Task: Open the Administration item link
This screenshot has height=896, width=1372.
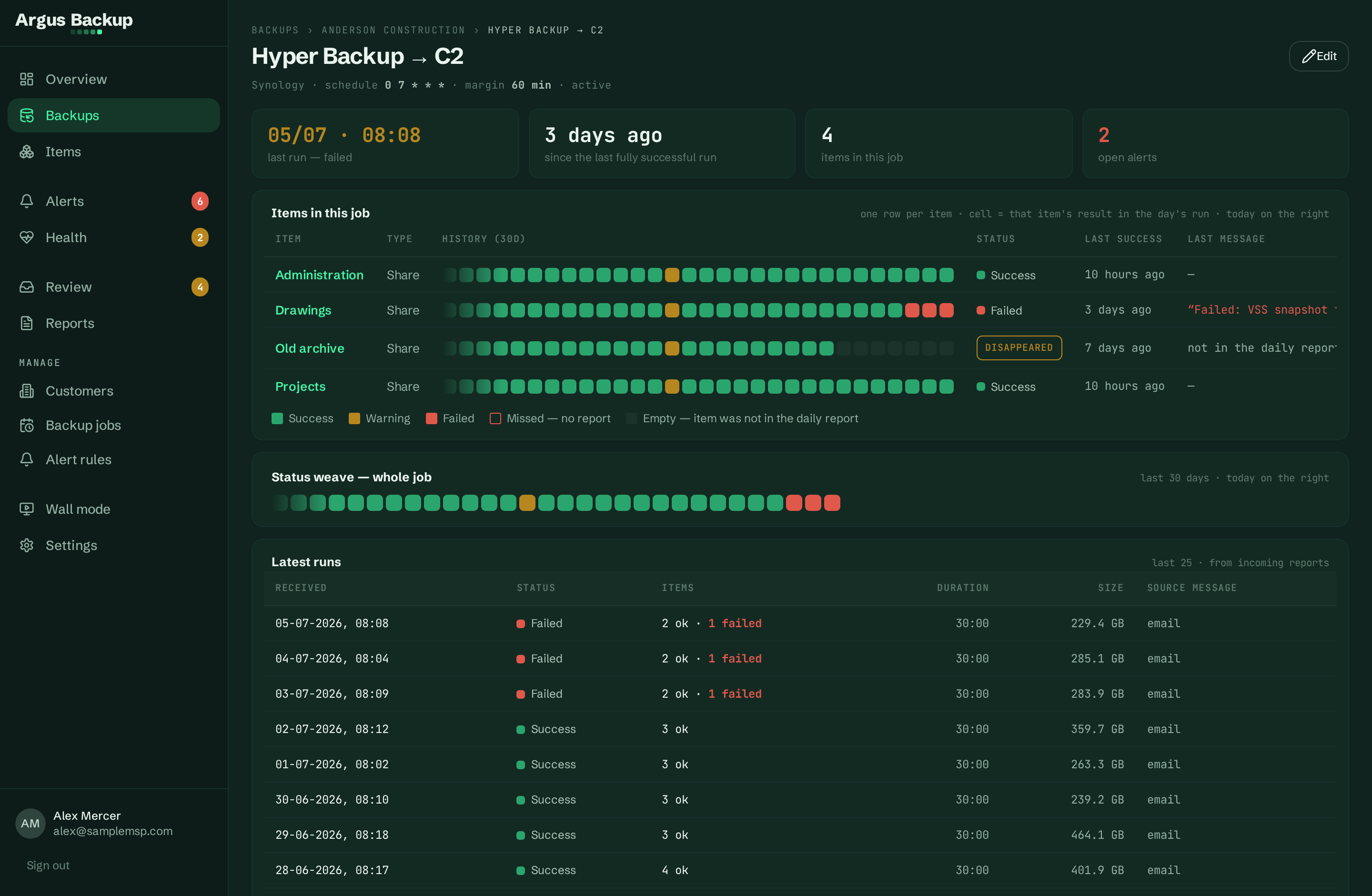Action: (319, 275)
